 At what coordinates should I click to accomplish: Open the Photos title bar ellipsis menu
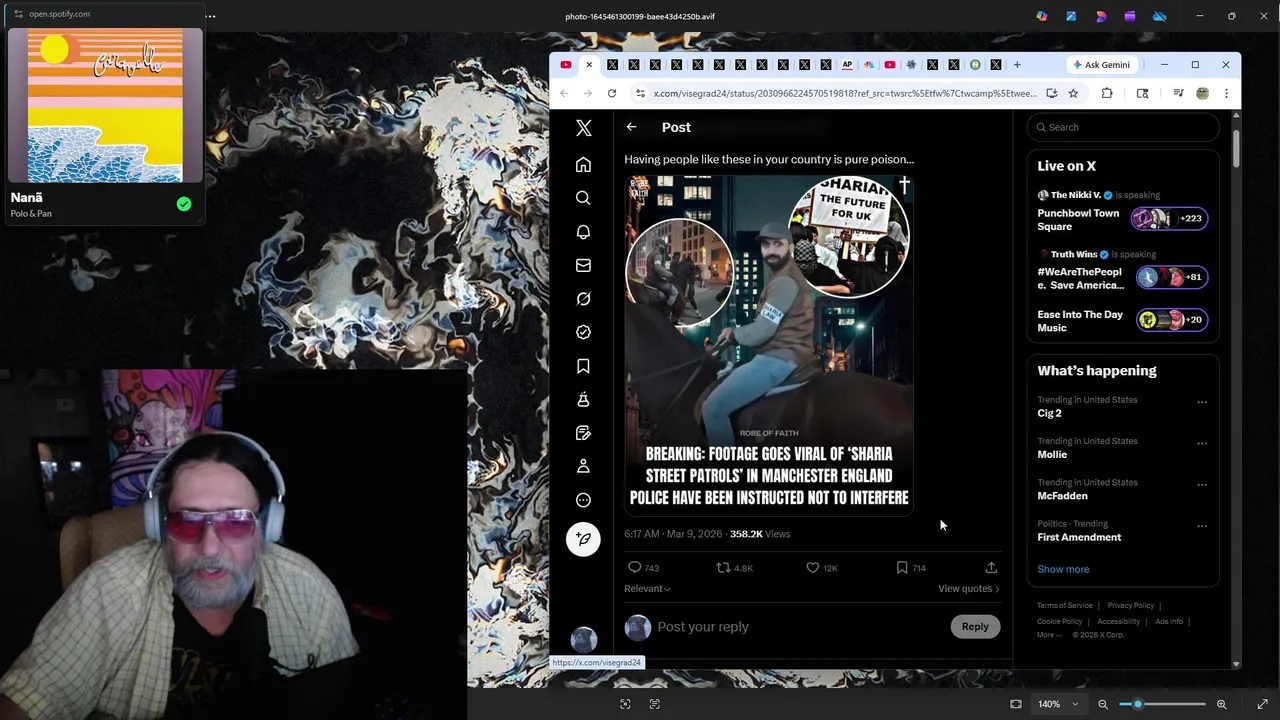pyautogui.click(x=210, y=16)
